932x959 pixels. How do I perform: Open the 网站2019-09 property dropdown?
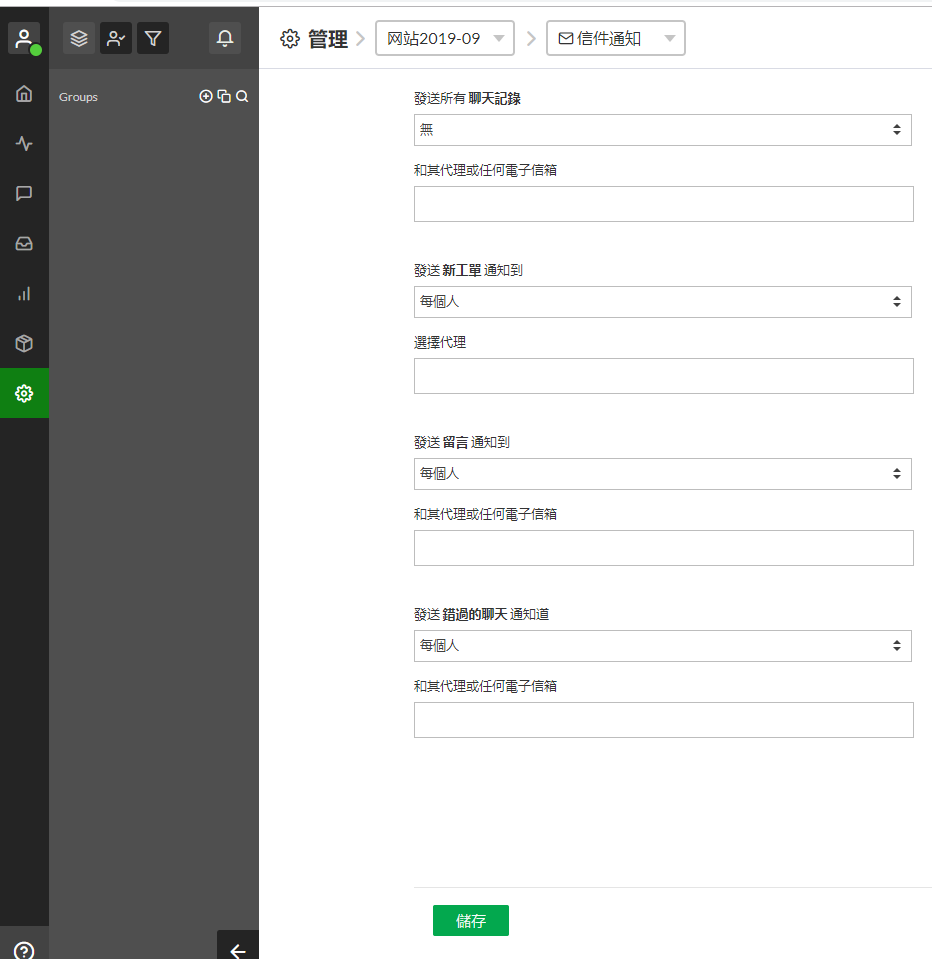point(445,39)
